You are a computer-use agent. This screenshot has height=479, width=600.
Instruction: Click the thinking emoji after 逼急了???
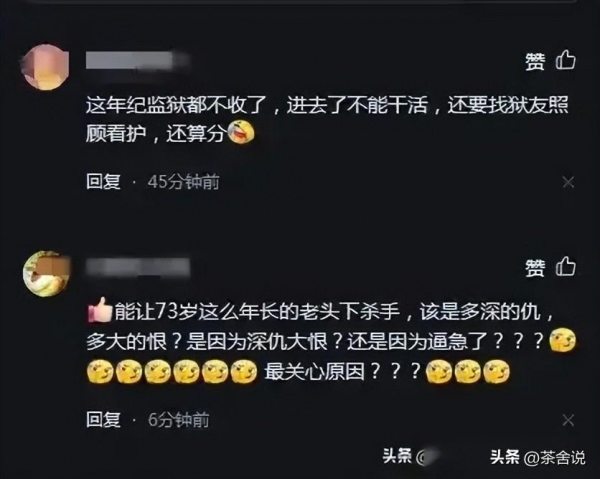pos(562,340)
